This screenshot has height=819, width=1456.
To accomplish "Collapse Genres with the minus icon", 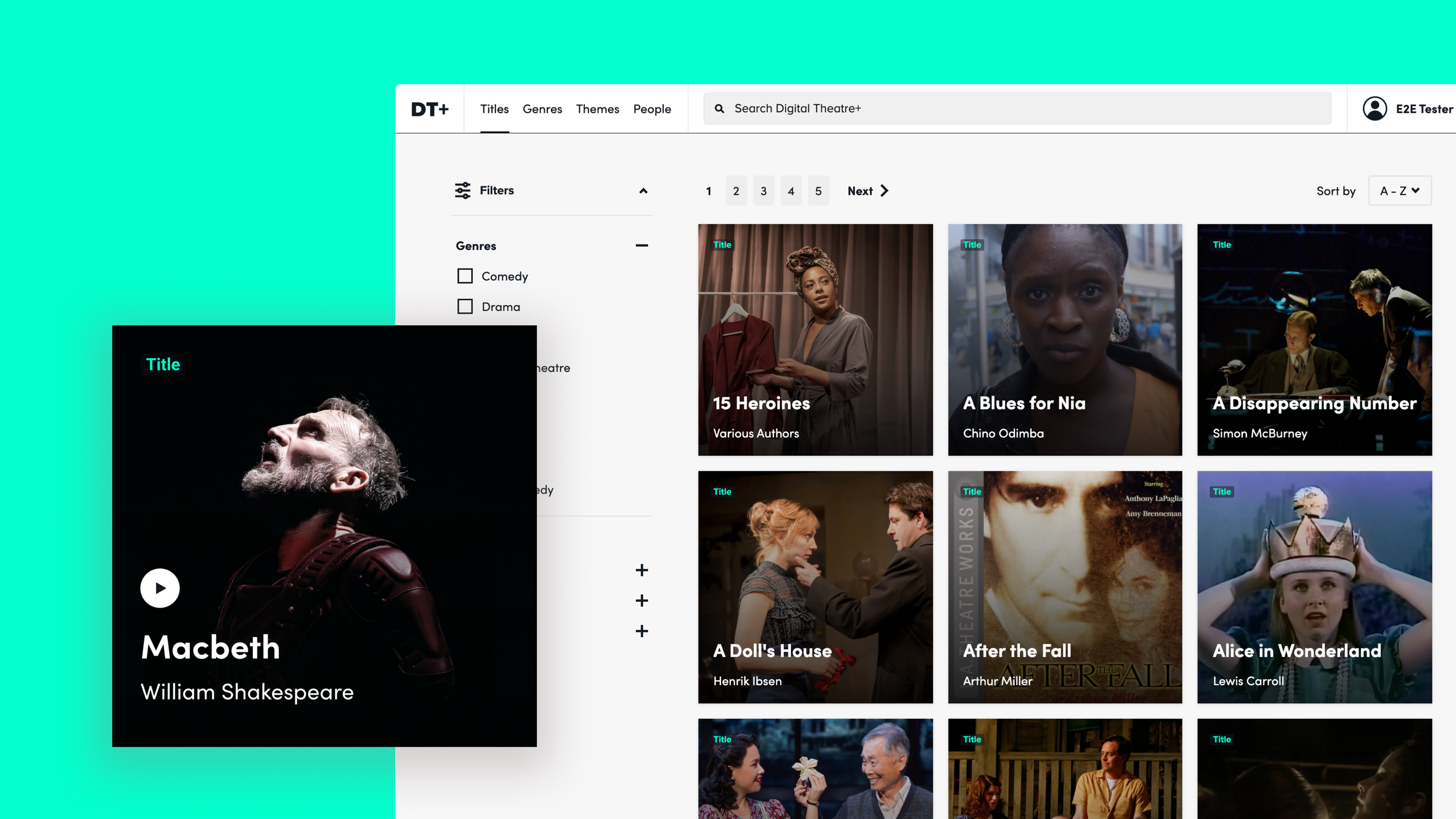I will (641, 245).
